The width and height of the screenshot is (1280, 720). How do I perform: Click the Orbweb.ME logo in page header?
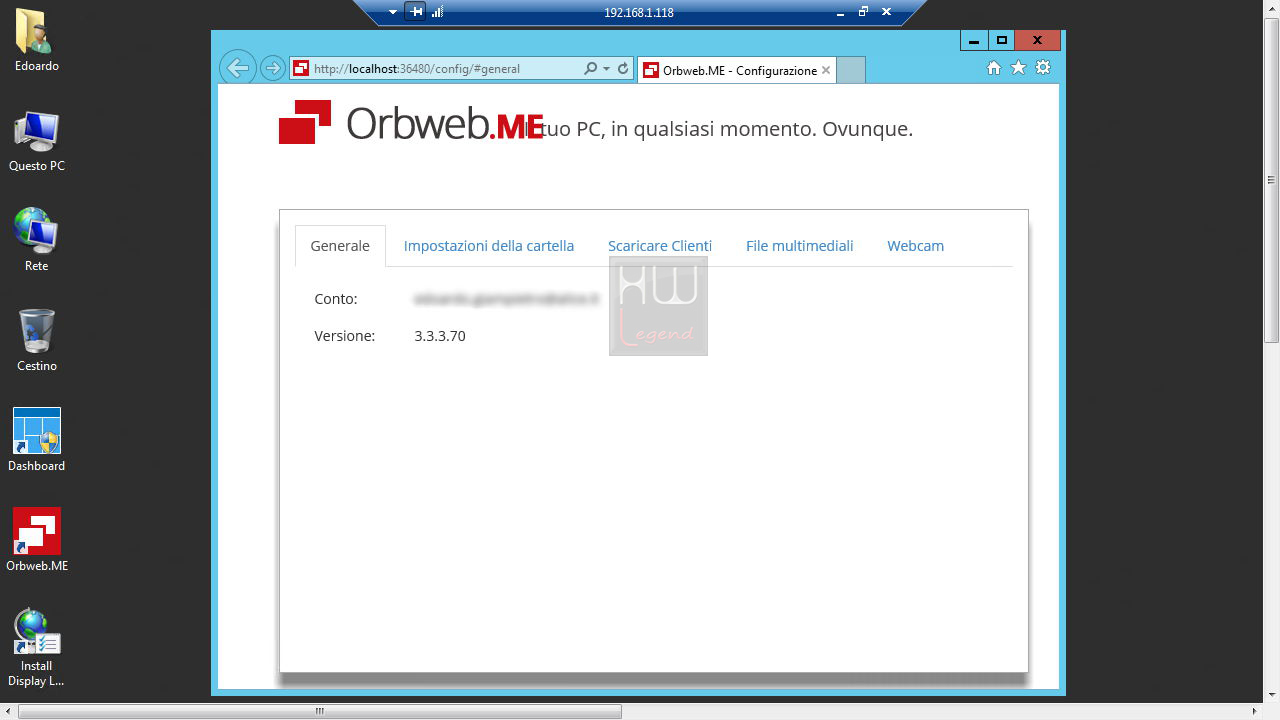[410, 122]
